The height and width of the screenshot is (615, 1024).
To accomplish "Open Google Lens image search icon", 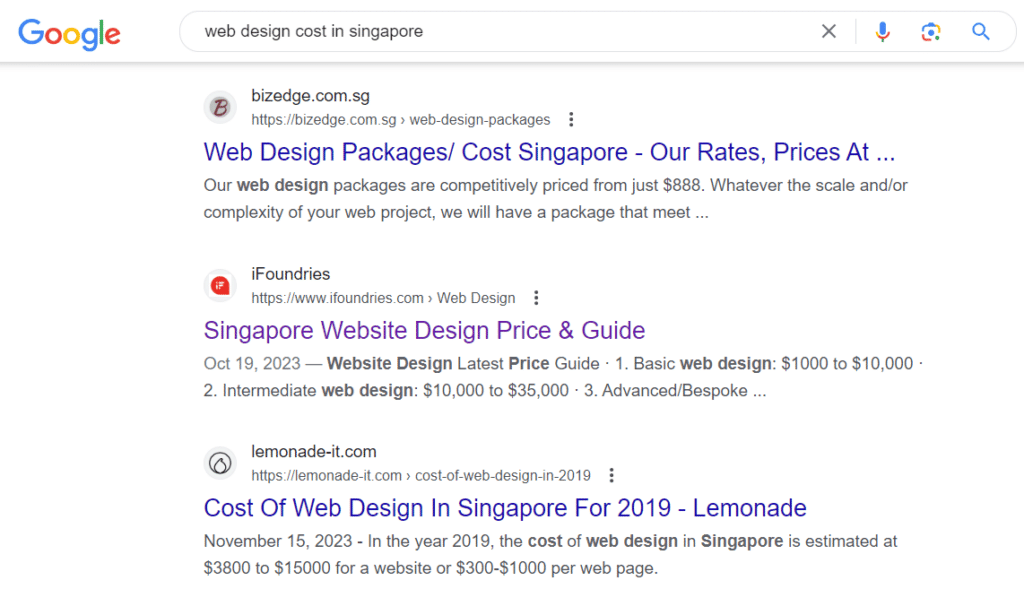I will pos(931,31).
